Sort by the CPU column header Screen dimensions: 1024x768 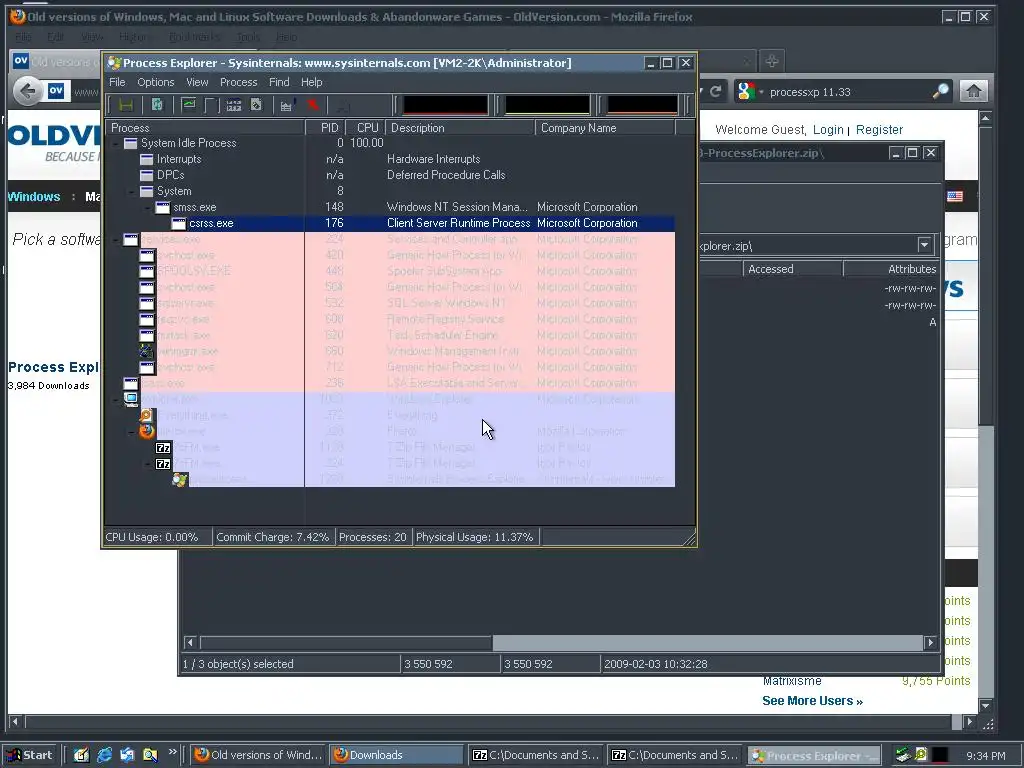pyautogui.click(x=364, y=128)
